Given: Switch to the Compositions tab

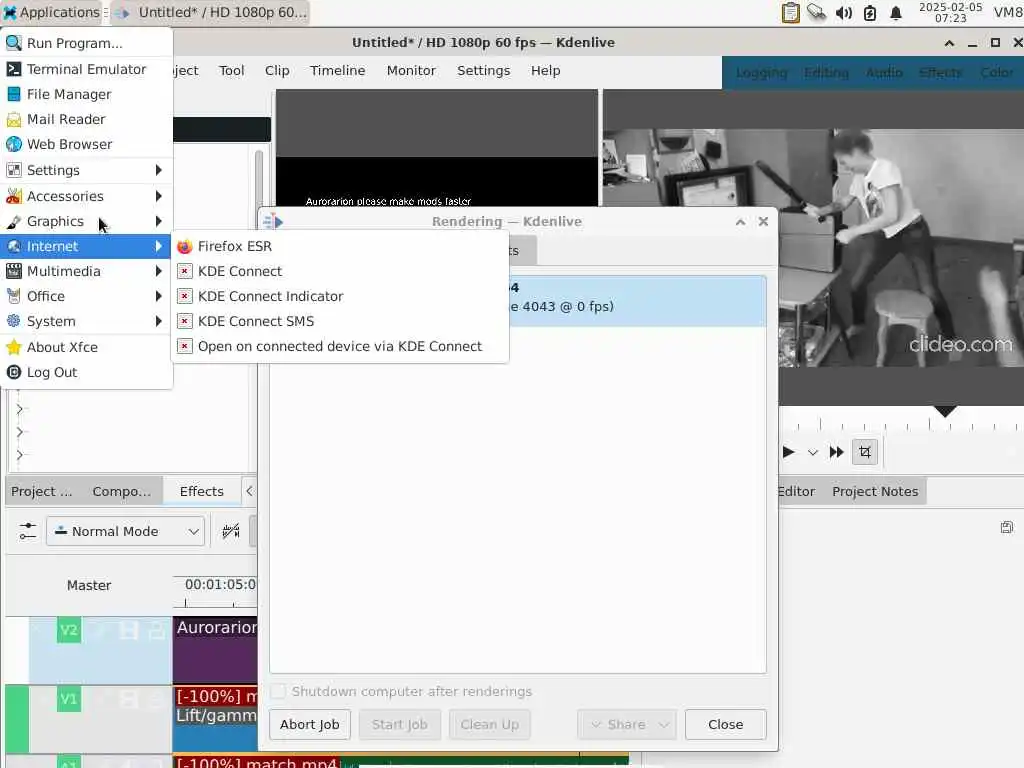Looking at the screenshot, I should pos(121,492).
